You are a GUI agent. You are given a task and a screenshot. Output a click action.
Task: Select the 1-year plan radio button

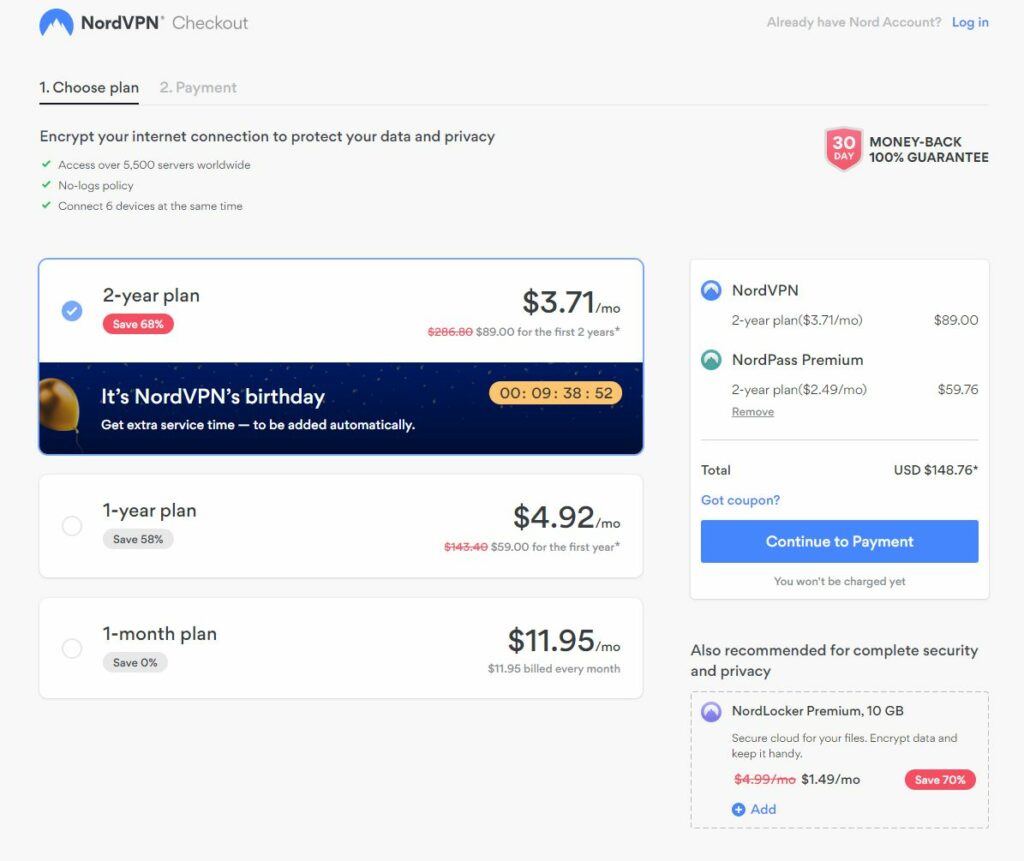(x=72, y=526)
